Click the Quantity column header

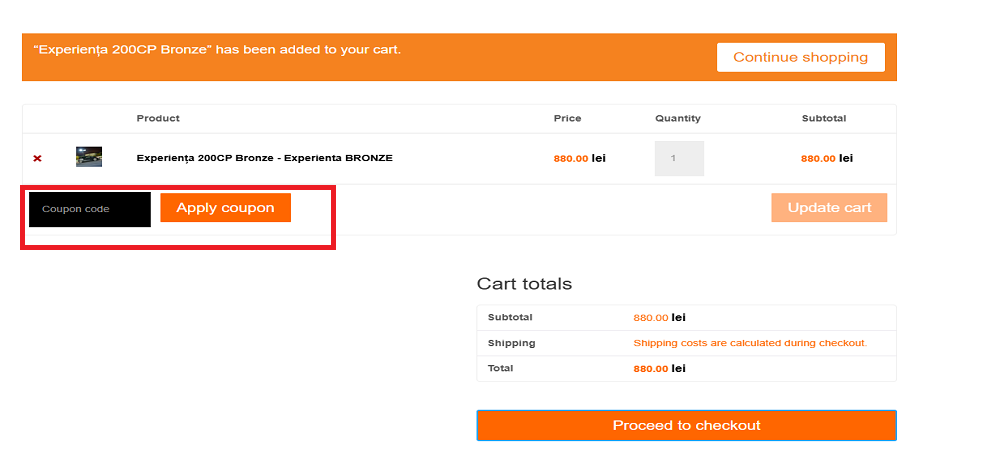point(678,118)
